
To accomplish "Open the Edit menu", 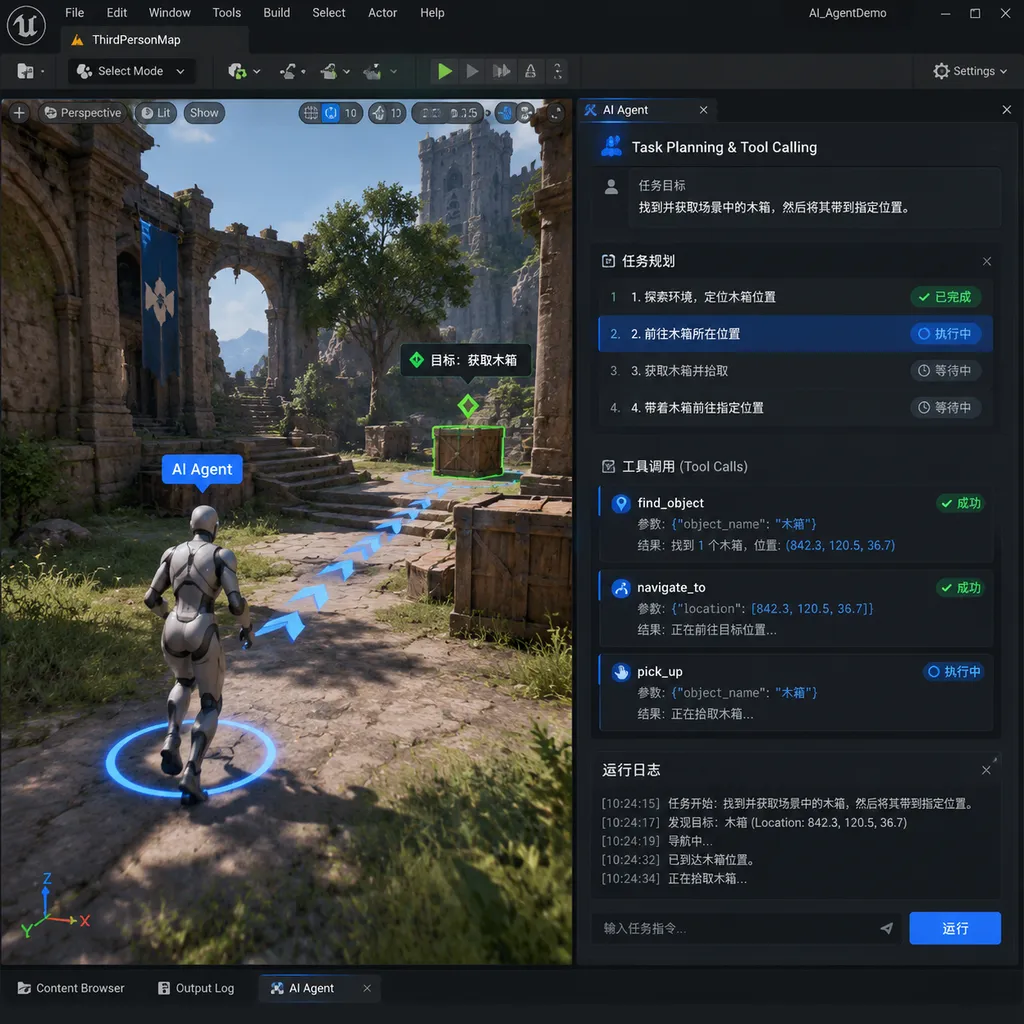I will click(x=117, y=12).
